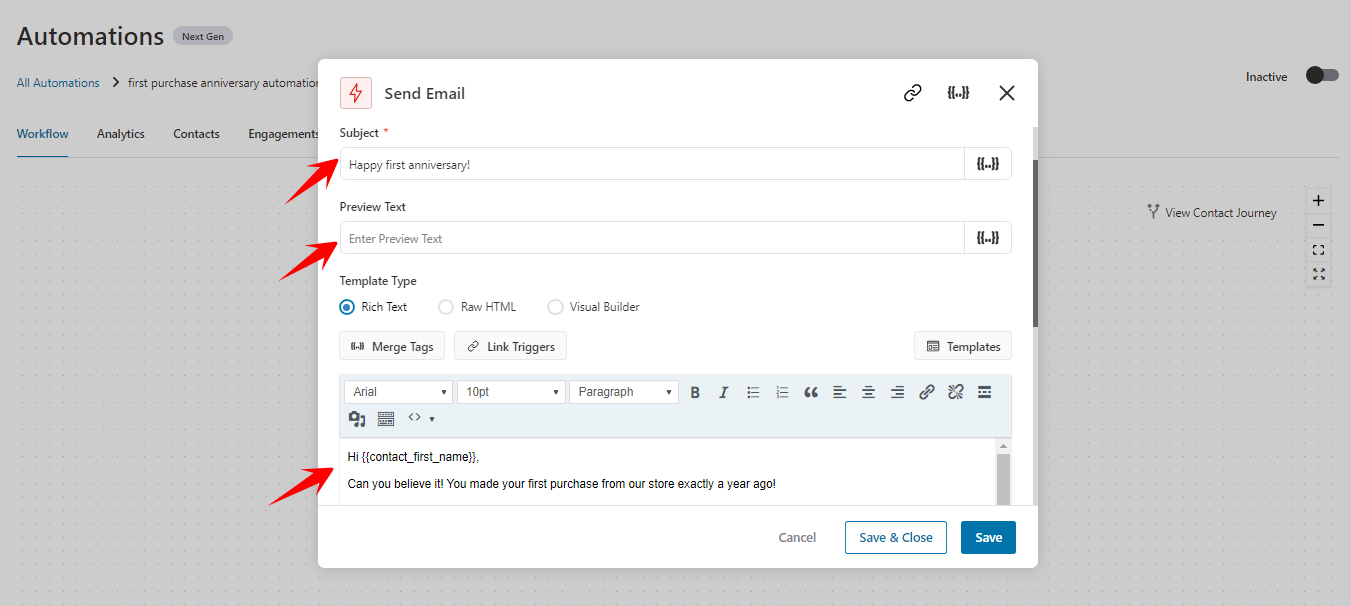Open the font family dropdown showing Arial
Viewport: 1351px width, 606px height.
pos(398,391)
